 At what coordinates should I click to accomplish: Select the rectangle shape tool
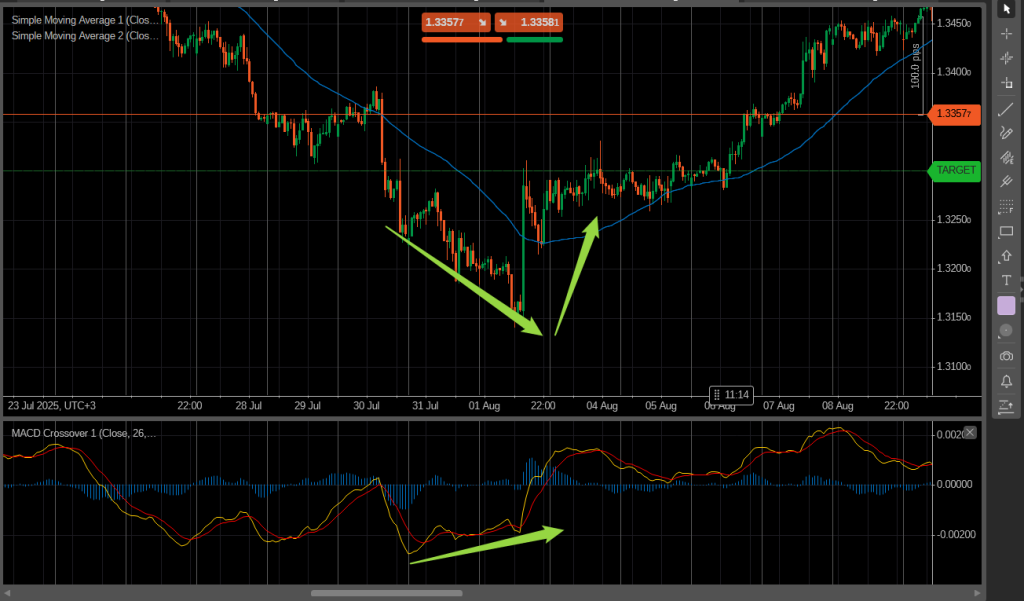click(1006, 231)
